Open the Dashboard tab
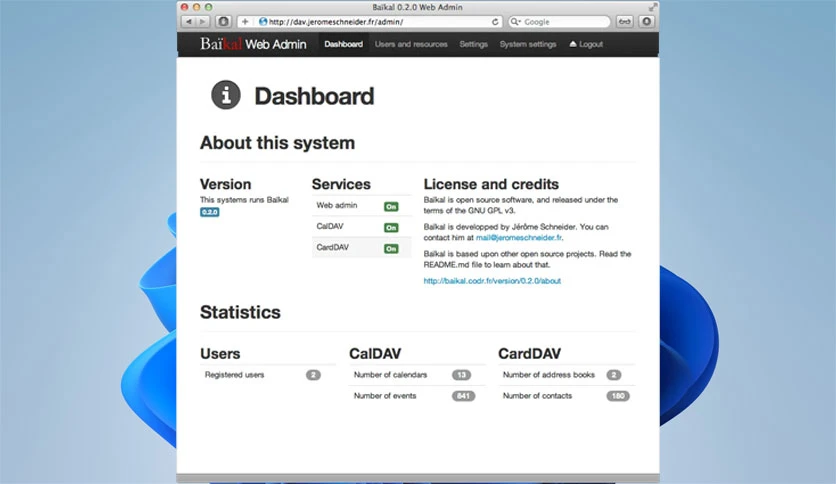This screenshot has height=484, width=836. pyautogui.click(x=343, y=44)
